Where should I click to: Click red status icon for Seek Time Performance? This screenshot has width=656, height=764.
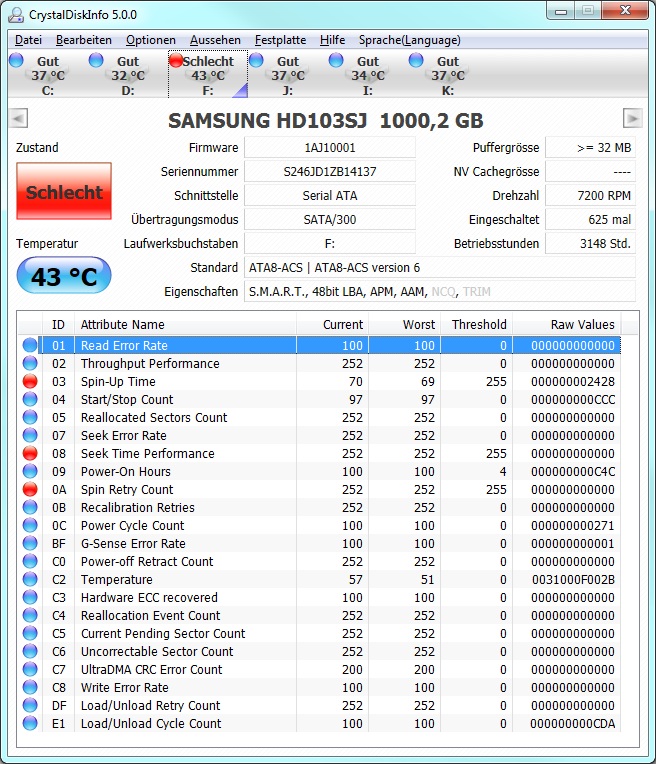click(x=30, y=453)
